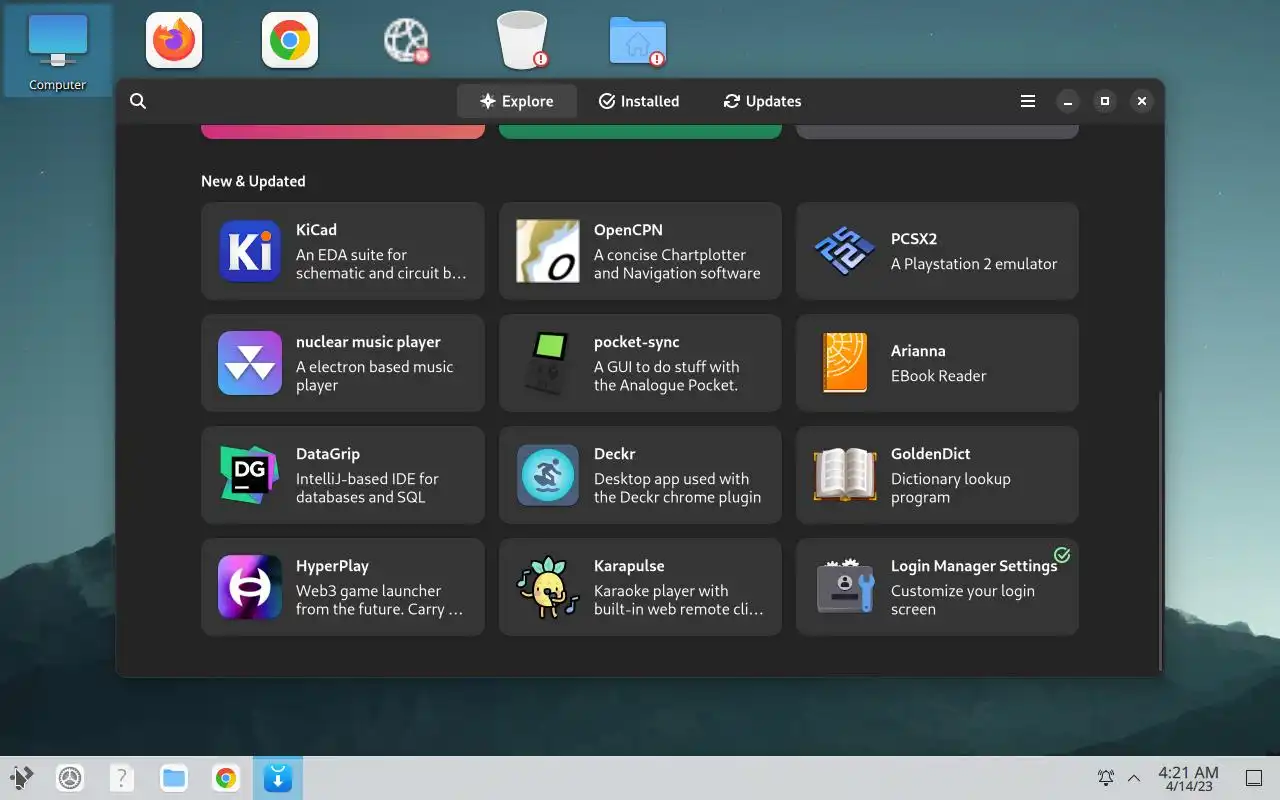Select 'pocket-sync' title text

click(x=636, y=342)
